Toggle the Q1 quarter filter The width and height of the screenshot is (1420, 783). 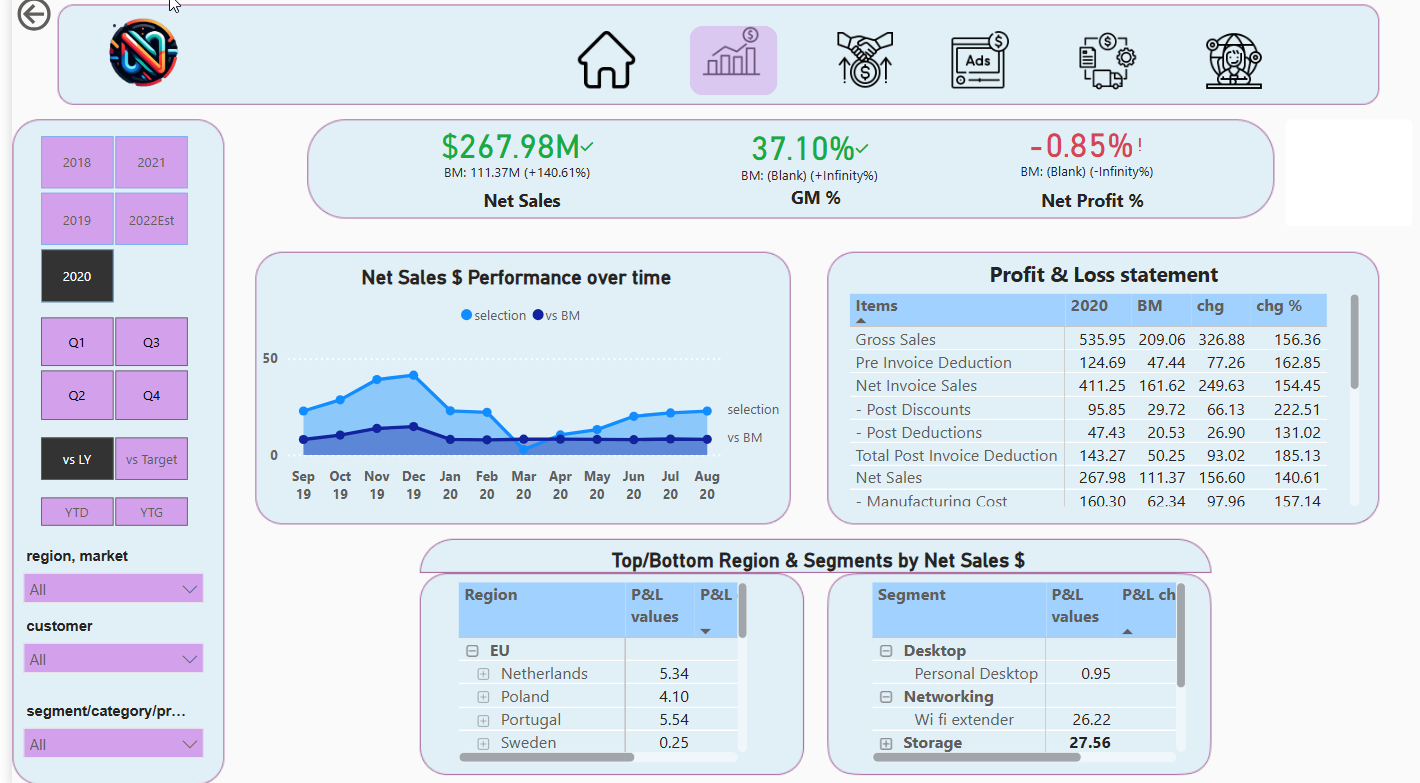click(77, 342)
